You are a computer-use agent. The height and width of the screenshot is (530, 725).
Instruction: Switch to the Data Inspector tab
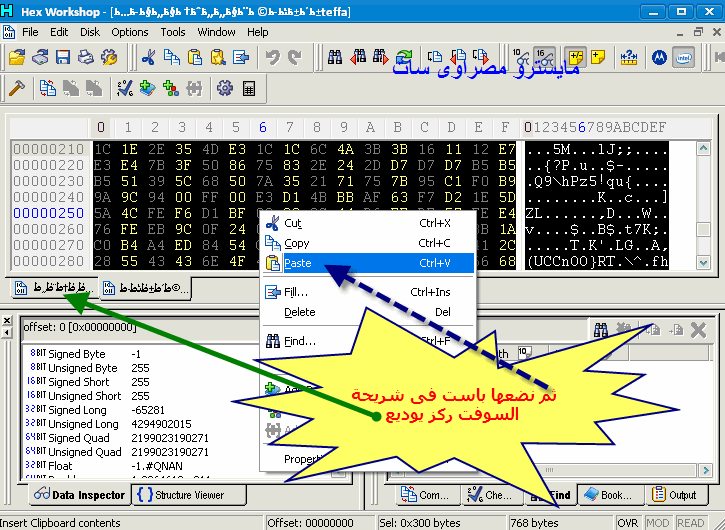(x=80, y=495)
